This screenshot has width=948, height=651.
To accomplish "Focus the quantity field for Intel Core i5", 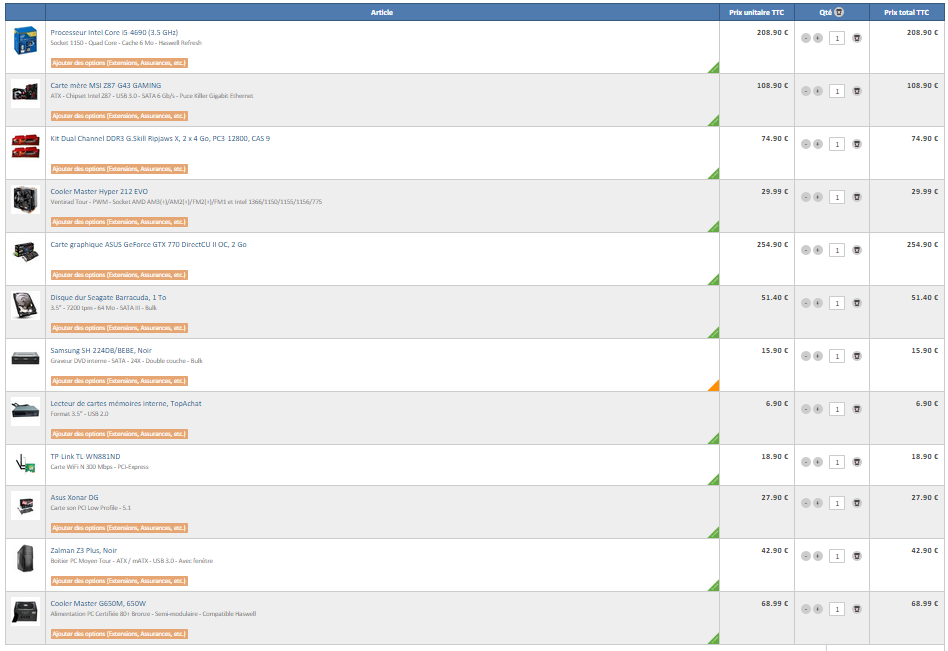I will click(x=837, y=38).
